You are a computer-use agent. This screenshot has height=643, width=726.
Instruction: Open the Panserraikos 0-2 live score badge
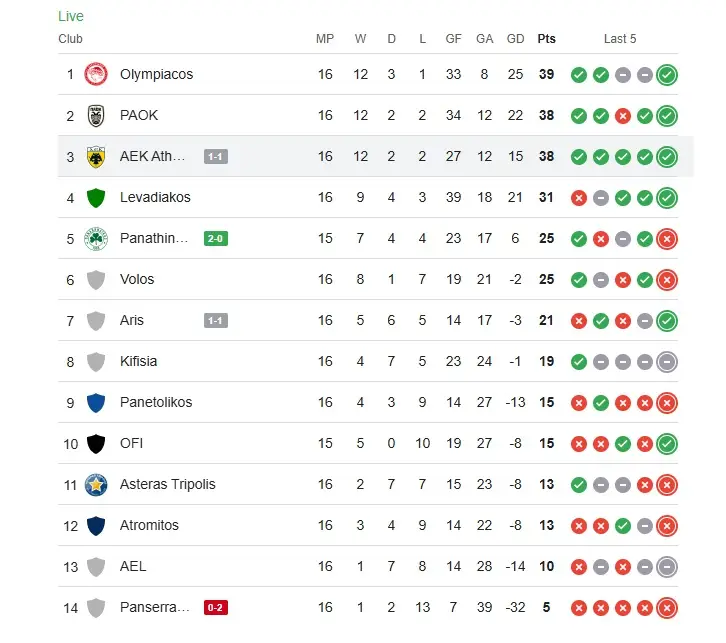coord(215,607)
